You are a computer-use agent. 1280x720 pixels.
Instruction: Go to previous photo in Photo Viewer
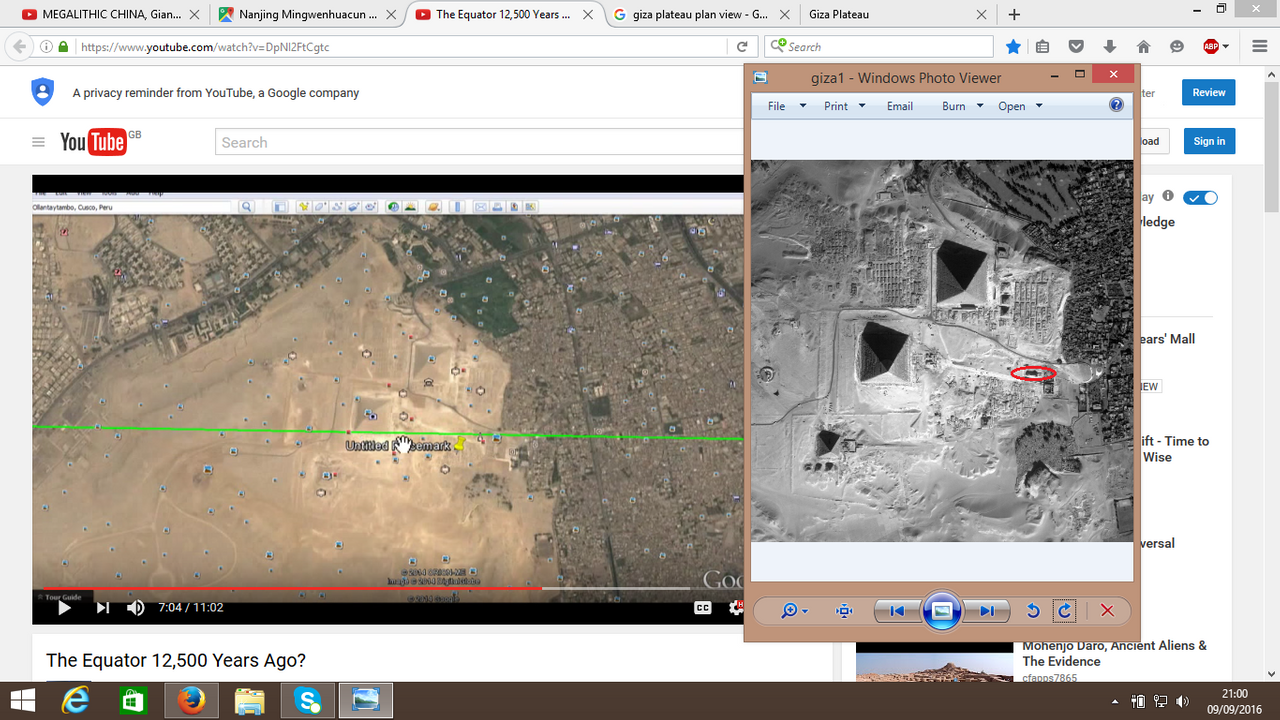897,611
